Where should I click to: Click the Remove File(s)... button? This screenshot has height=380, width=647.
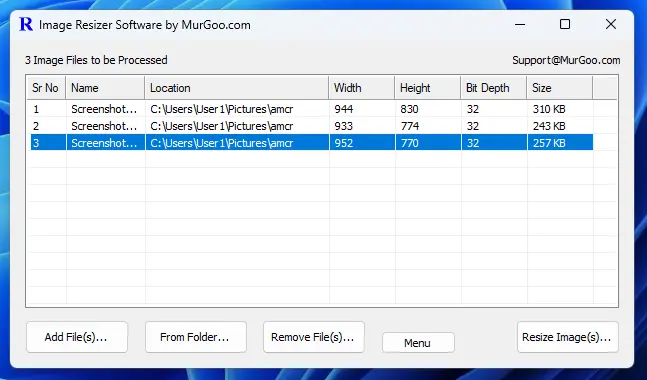pos(314,337)
